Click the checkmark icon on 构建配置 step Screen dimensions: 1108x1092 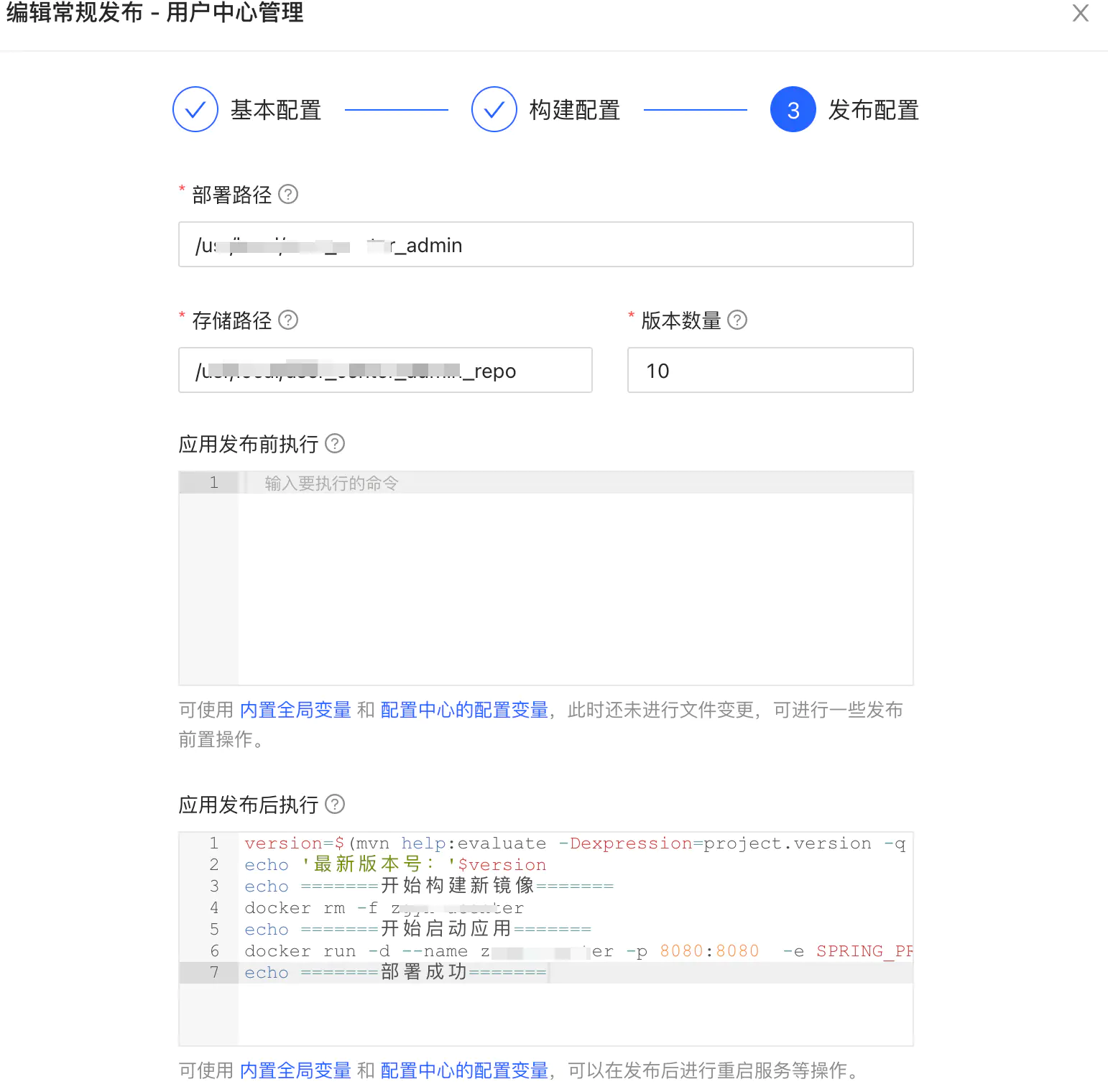coord(493,109)
